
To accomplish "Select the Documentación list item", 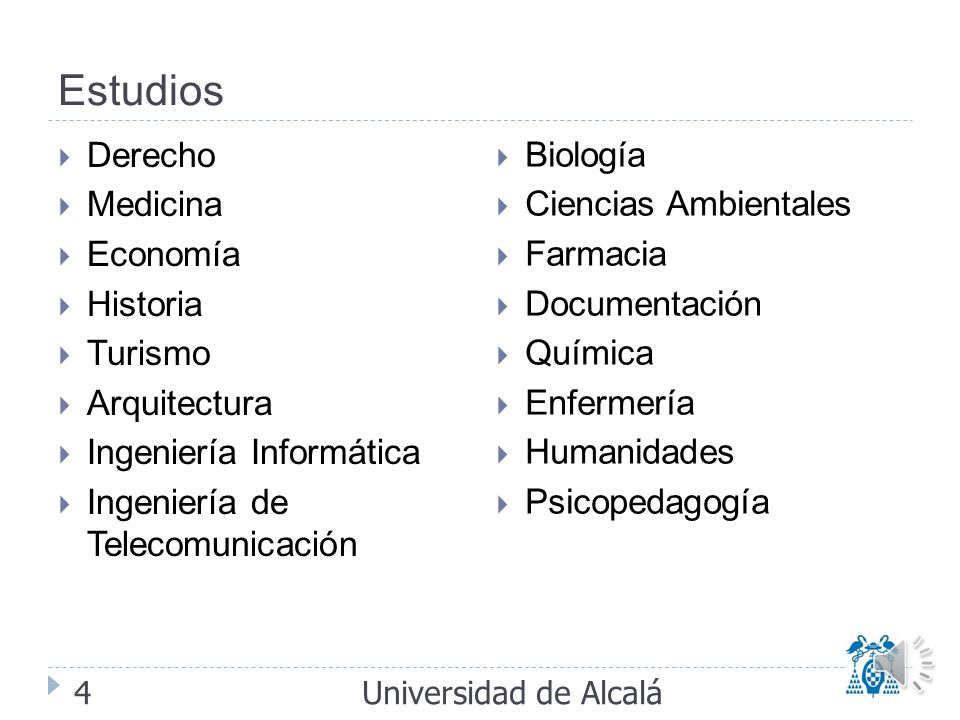I will [x=643, y=304].
